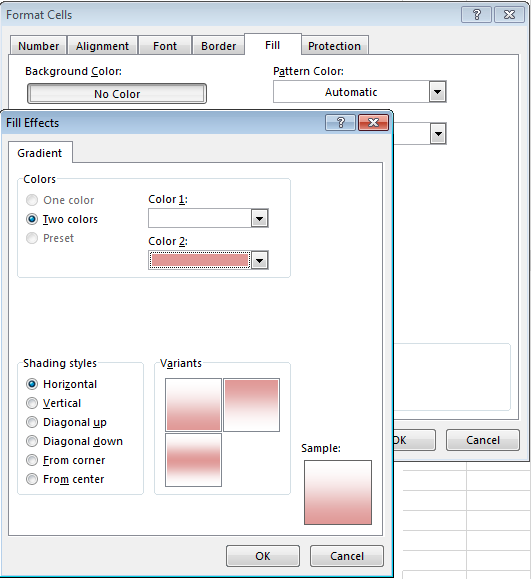This screenshot has width=531, height=579.
Task: Expand the Pattern Color Automatic dropdown
Action: [x=438, y=92]
